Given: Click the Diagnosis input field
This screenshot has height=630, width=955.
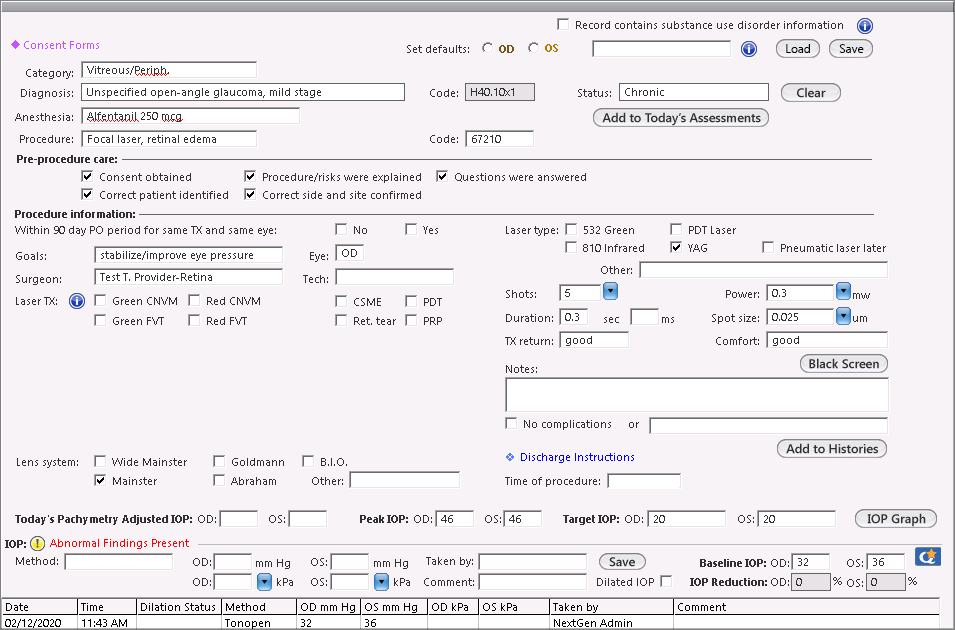Looking at the screenshot, I should (243, 92).
